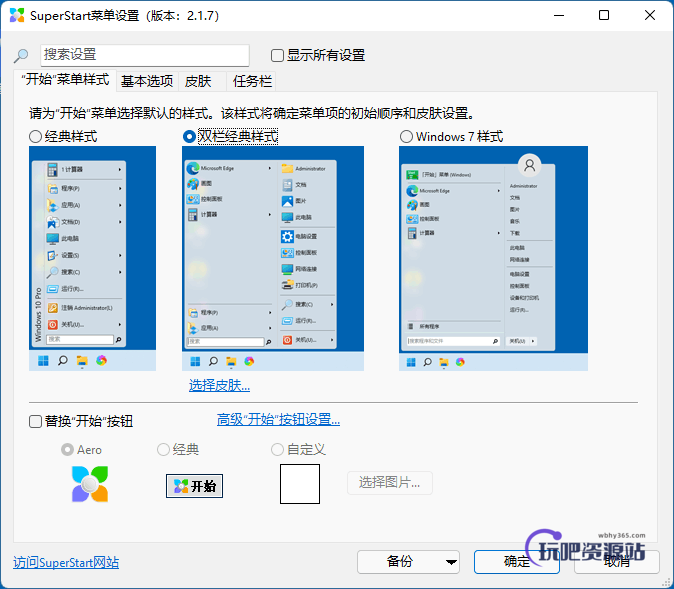Screen dimensions: 674x589
Task: Choose the Aero button style radio
Action: click(x=67, y=450)
